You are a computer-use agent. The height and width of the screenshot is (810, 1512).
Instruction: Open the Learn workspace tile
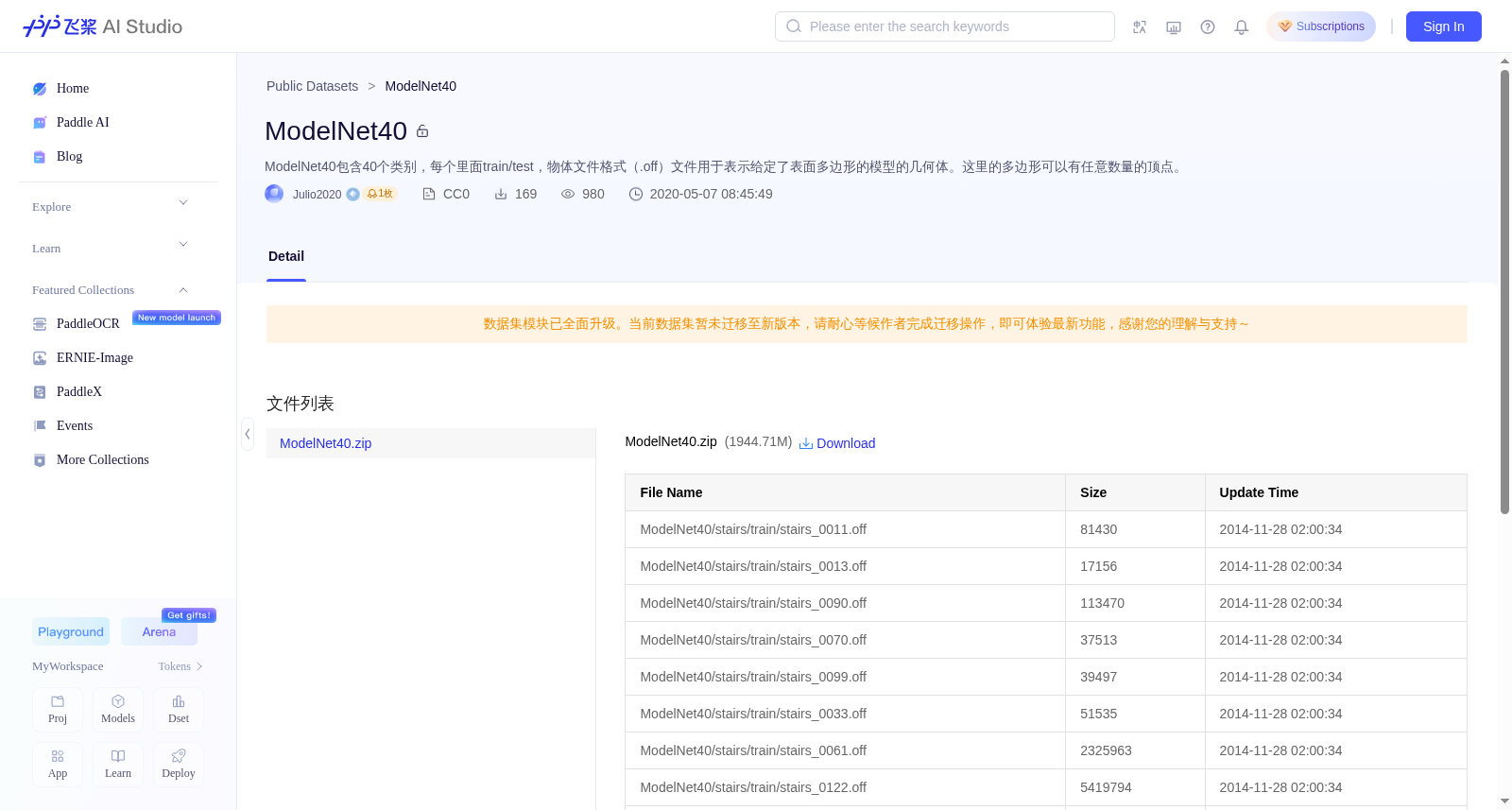point(118,765)
